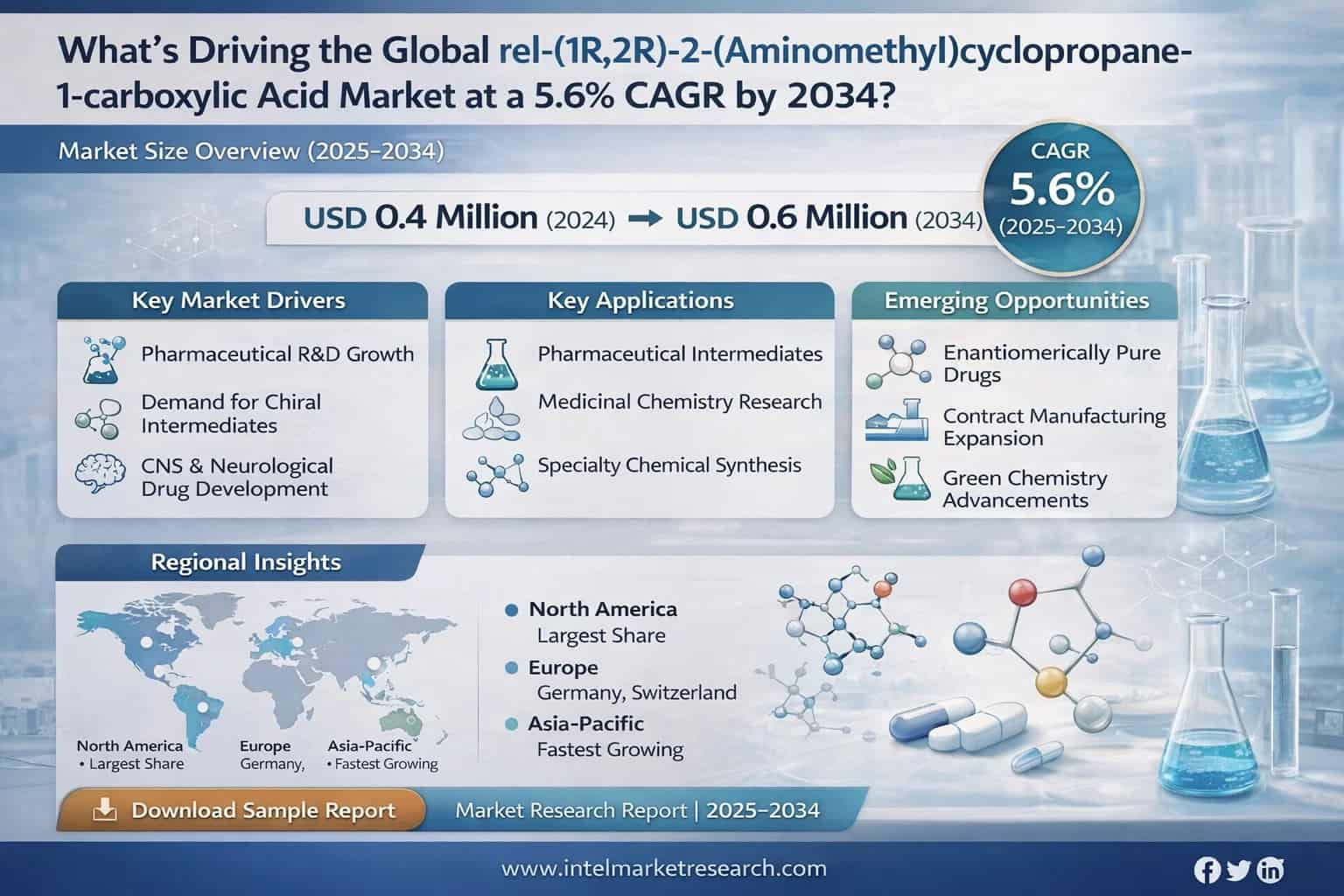This screenshot has width=1344, height=896.
Task: Click the Regional Insights header
Action: pyautogui.click(x=245, y=562)
